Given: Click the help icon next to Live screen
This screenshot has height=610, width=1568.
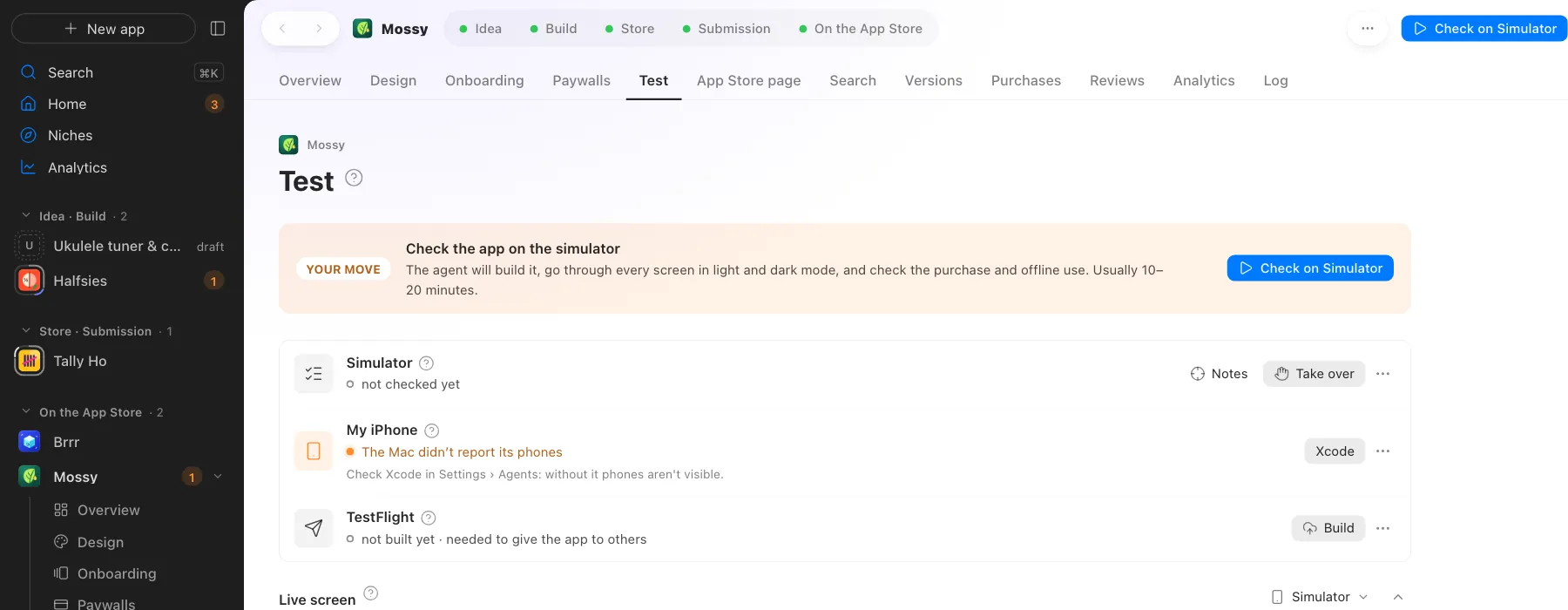Looking at the screenshot, I should coord(370,593).
